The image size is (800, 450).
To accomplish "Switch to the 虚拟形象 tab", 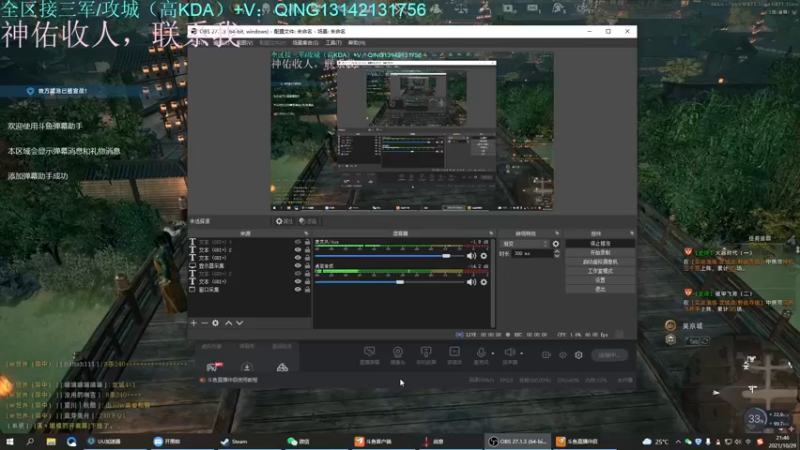I will 211,346.
